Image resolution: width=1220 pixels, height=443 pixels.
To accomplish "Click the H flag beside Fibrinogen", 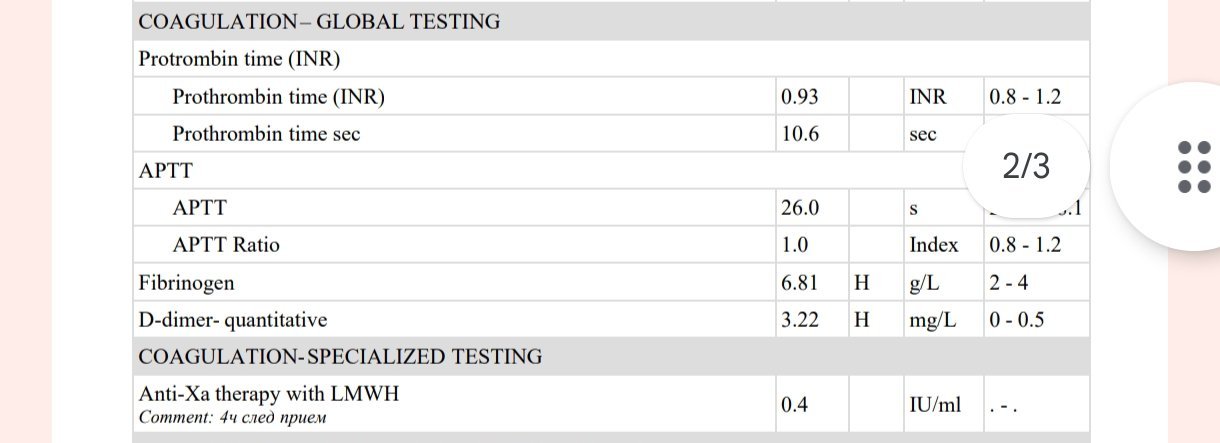I will coord(861,283).
